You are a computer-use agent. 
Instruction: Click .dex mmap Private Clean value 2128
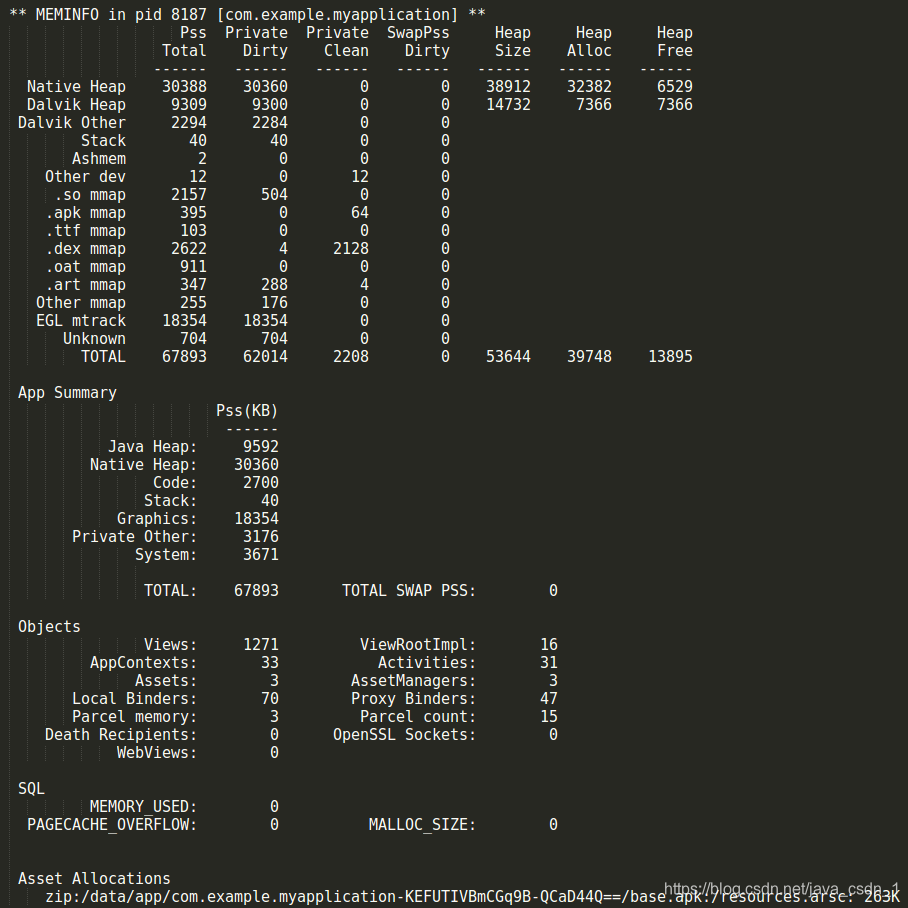click(351, 248)
